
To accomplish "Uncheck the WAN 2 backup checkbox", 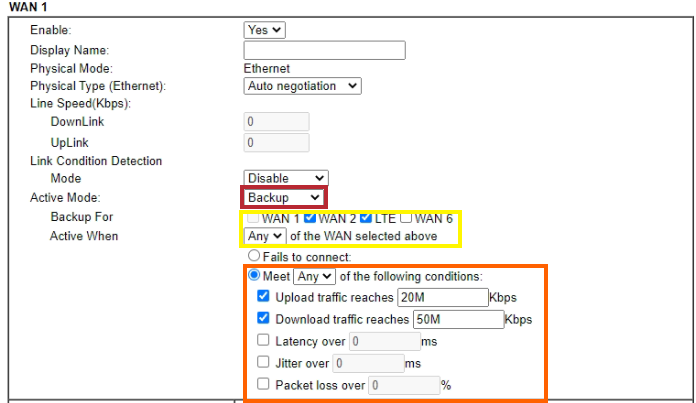I will pos(310,217).
